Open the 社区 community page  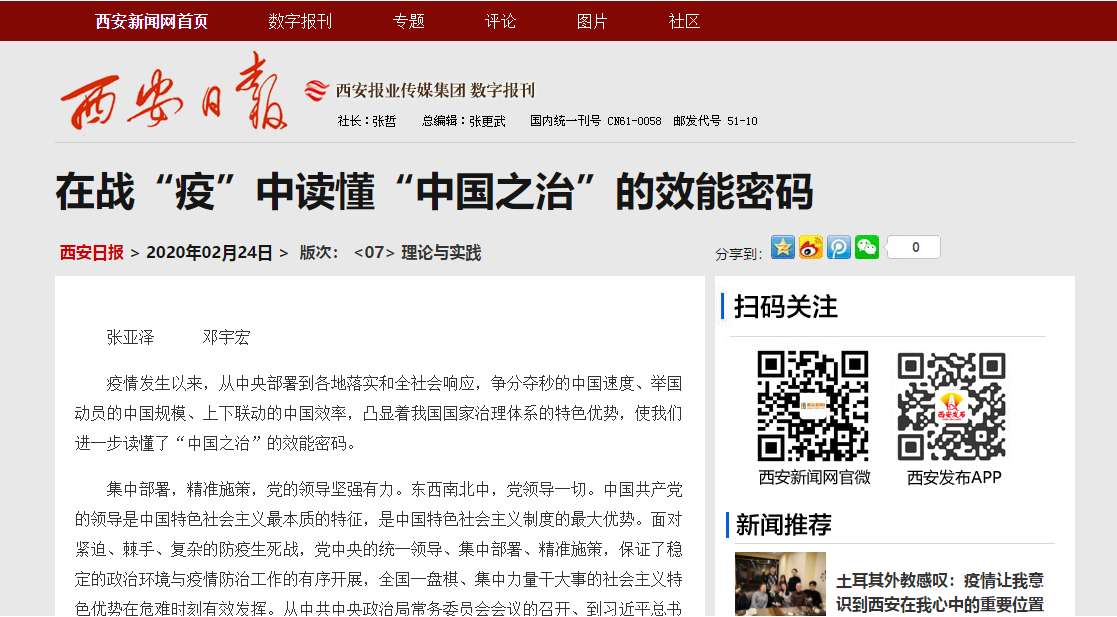[684, 21]
